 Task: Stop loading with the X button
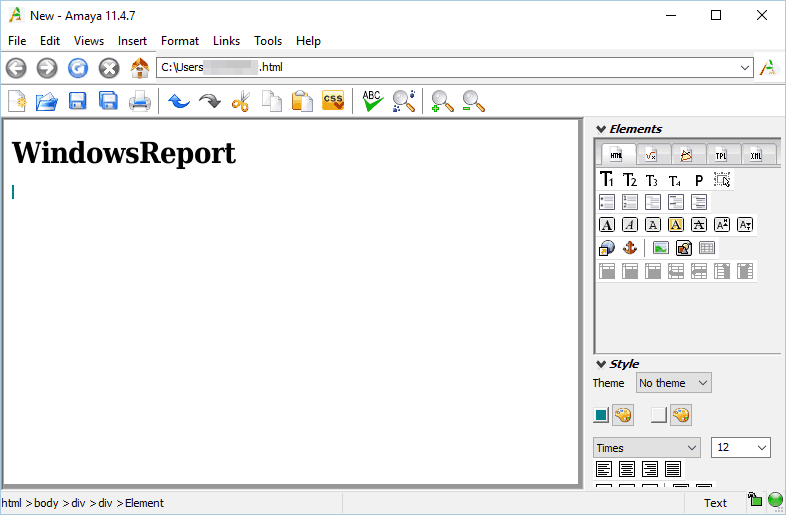[109, 68]
